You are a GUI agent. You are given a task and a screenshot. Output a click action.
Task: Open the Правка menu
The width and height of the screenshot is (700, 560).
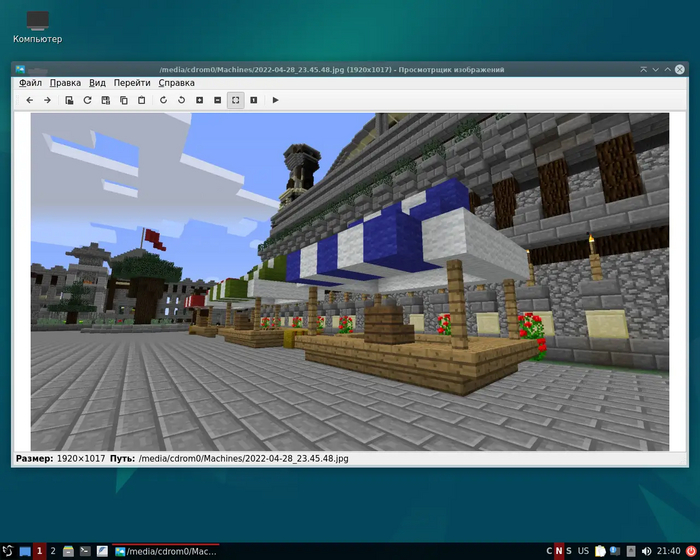[x=65, y=83]
